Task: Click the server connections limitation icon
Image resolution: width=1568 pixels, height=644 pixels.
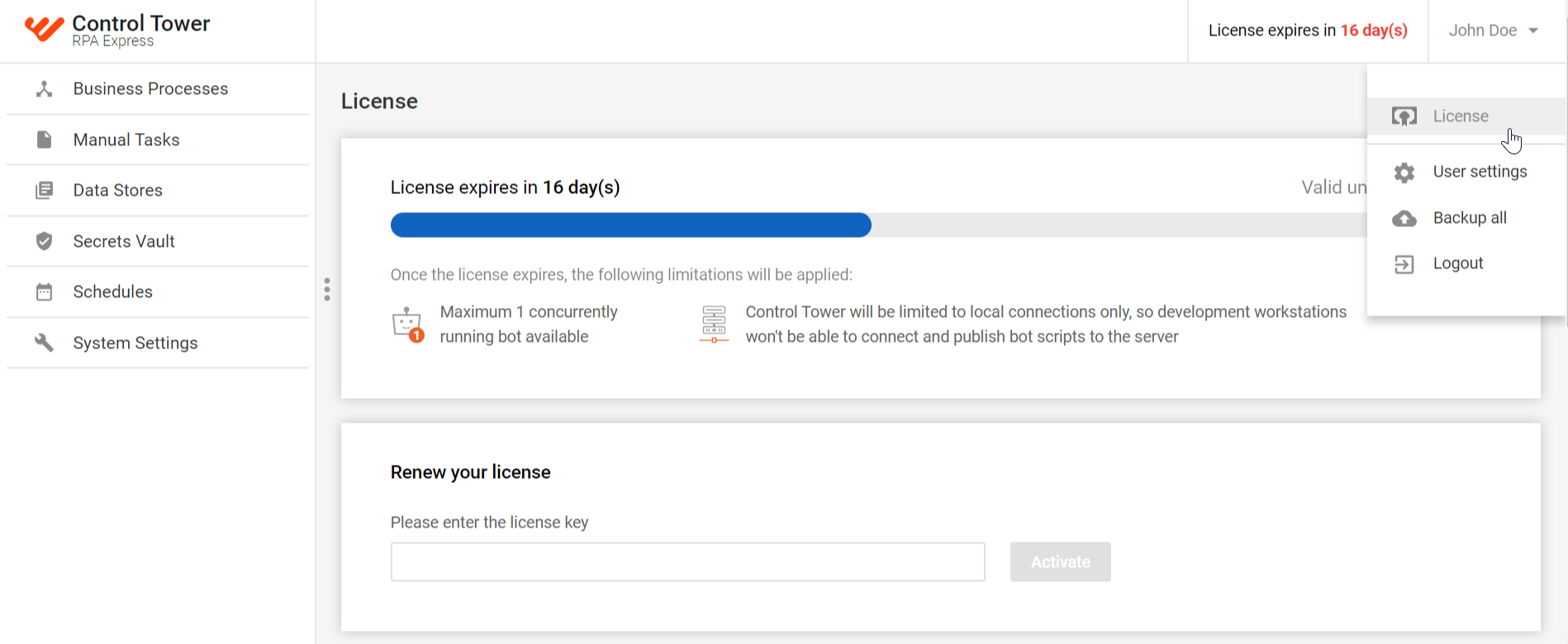Action: pos(714,324)
